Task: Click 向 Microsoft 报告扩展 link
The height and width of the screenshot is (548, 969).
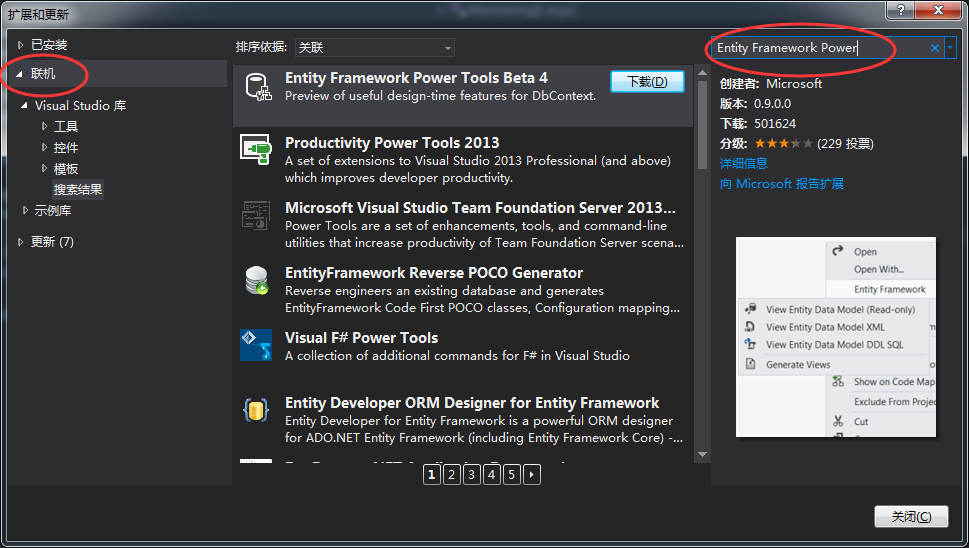Action: tap(782, 183)
